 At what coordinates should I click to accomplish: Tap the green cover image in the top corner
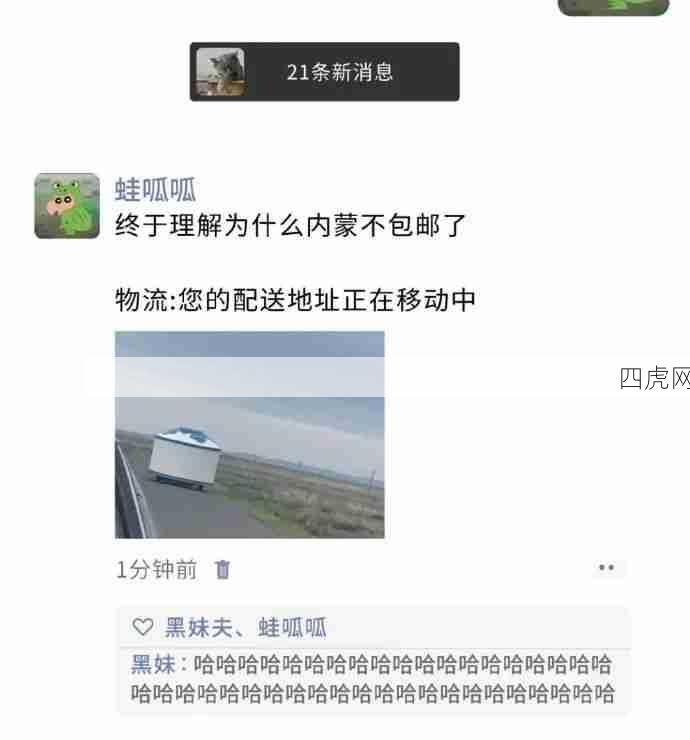click(614, 8)
